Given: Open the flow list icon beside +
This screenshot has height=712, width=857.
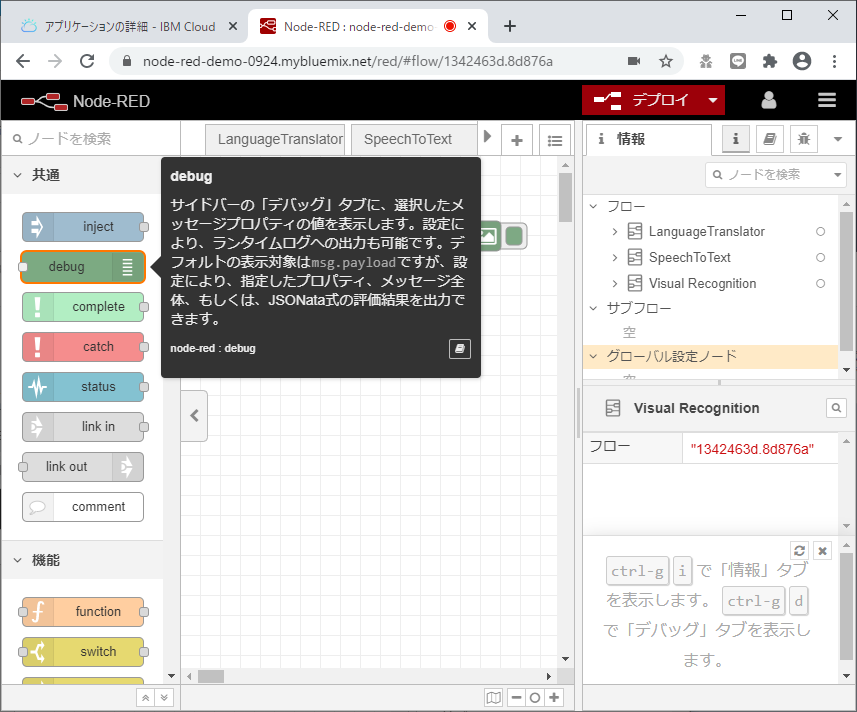Looking at the screenshot, I should click(x=555, y=140).
